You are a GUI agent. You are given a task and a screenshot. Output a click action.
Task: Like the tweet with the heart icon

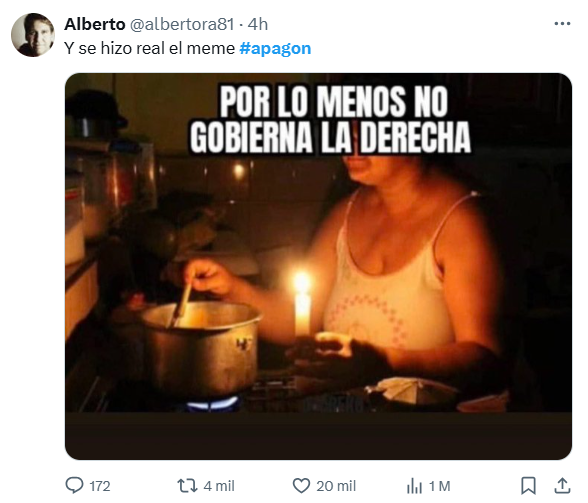pos(301,486)
